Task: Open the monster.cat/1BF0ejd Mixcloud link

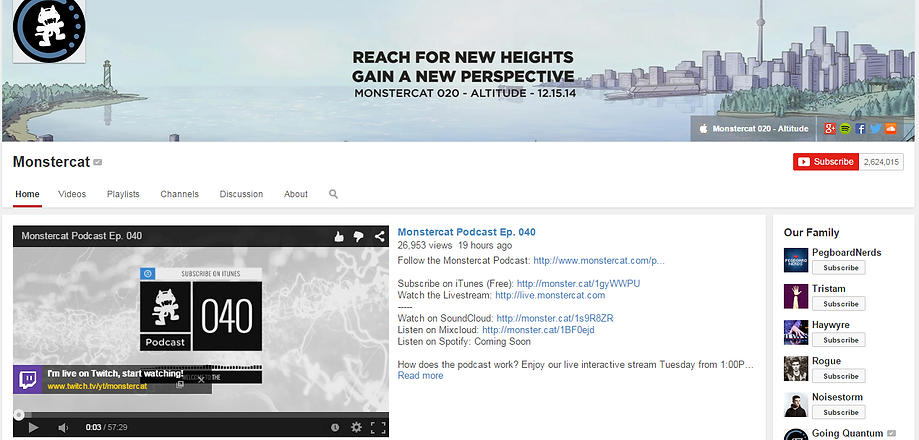Action: point(539,330)
